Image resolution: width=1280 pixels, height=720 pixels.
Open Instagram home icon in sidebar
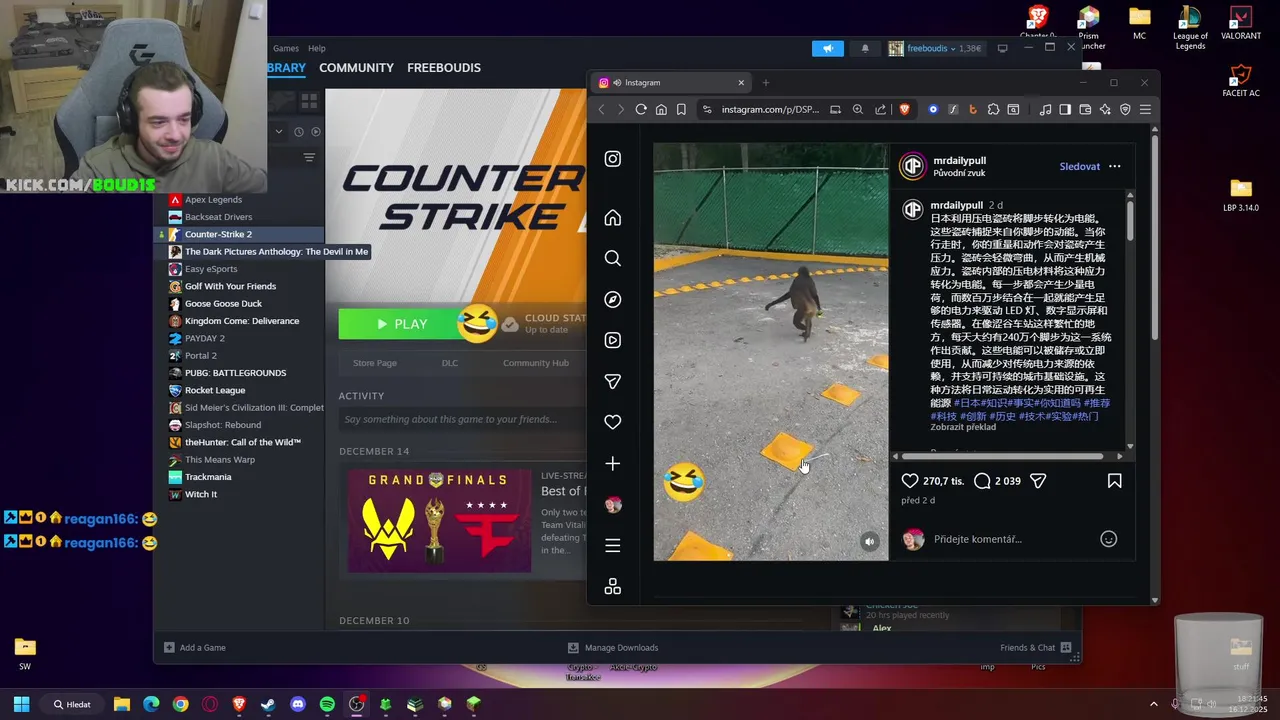tap(613, 218)
